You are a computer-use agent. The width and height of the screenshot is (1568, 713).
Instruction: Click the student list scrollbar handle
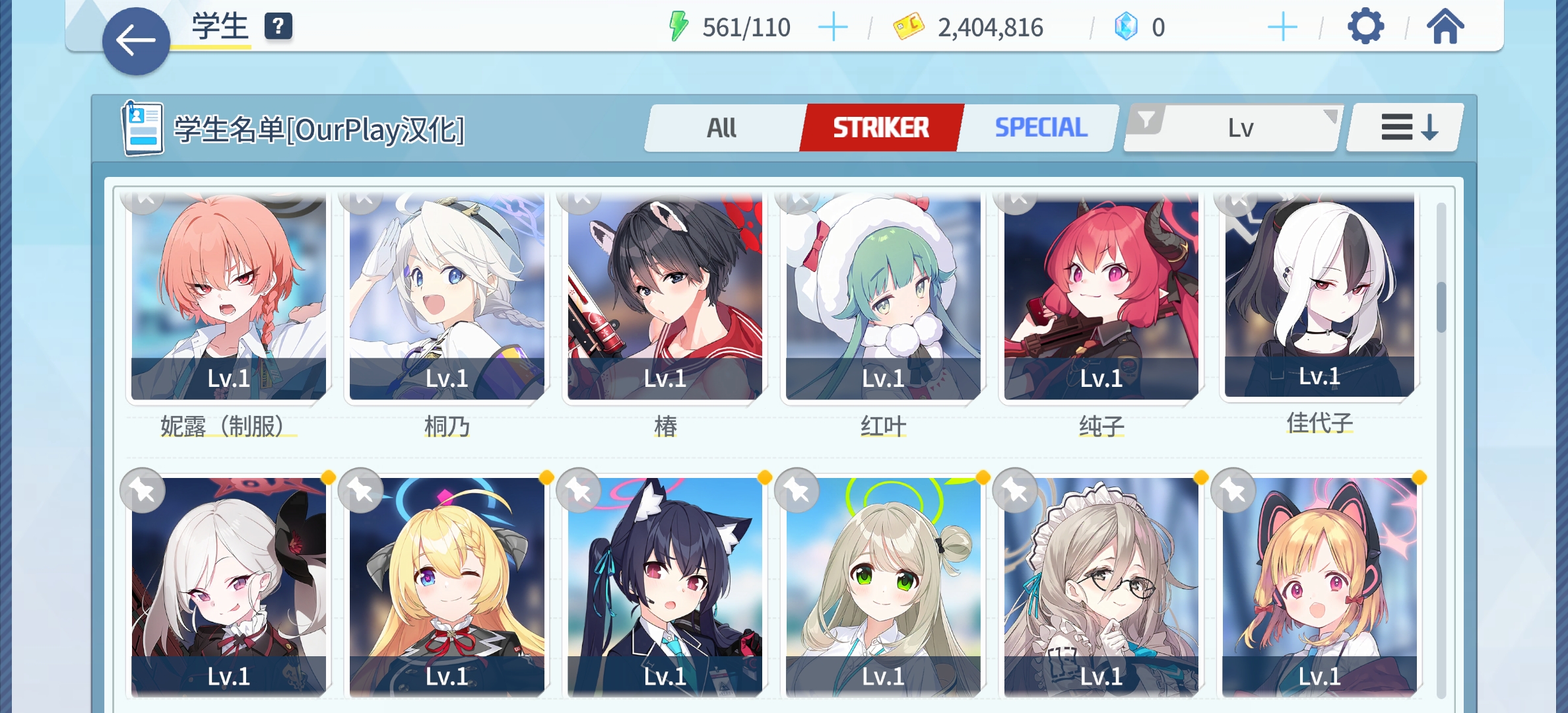click(1441, 307)
